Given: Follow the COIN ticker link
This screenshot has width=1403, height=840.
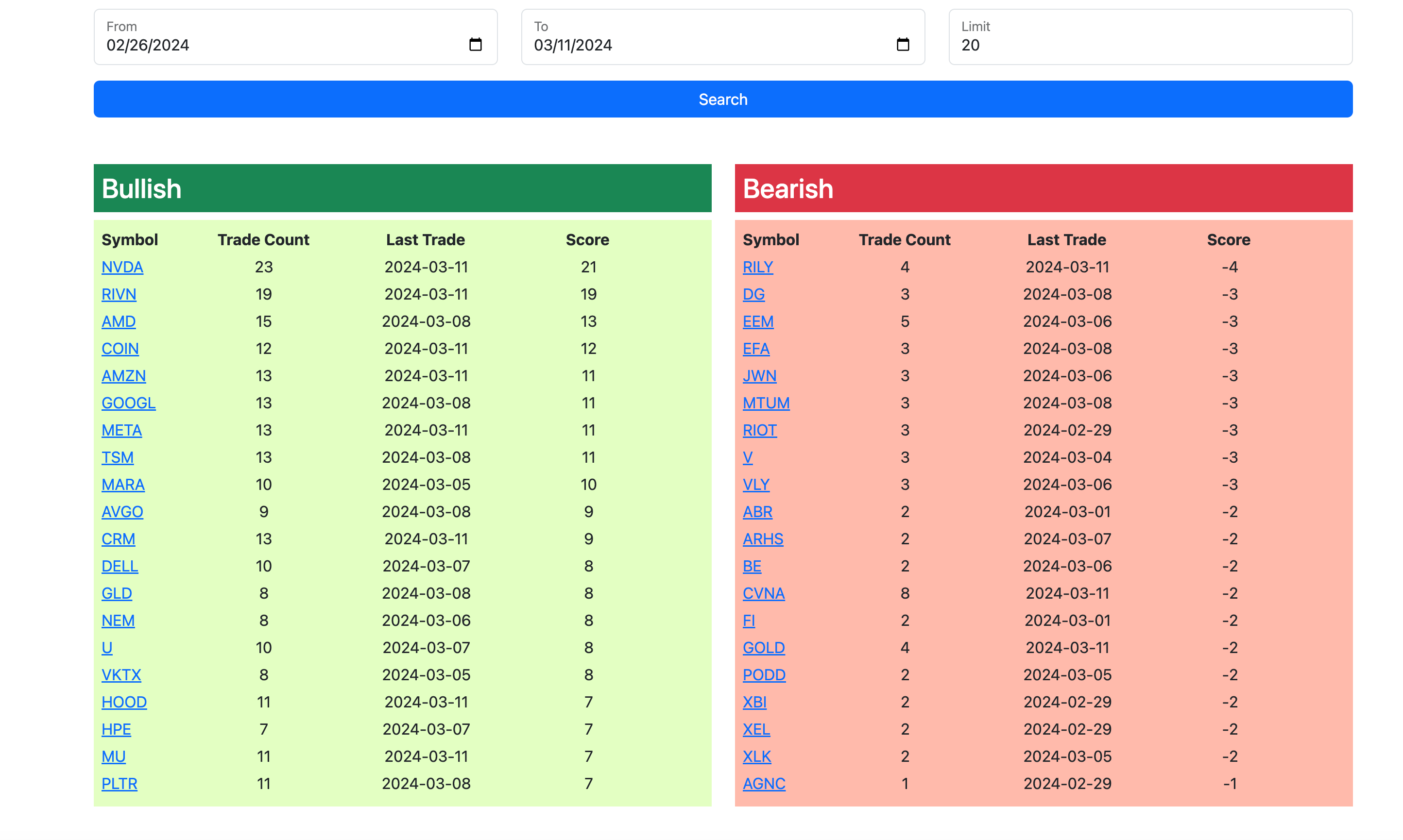Looking at the screenshot, I should coord(120,348).
